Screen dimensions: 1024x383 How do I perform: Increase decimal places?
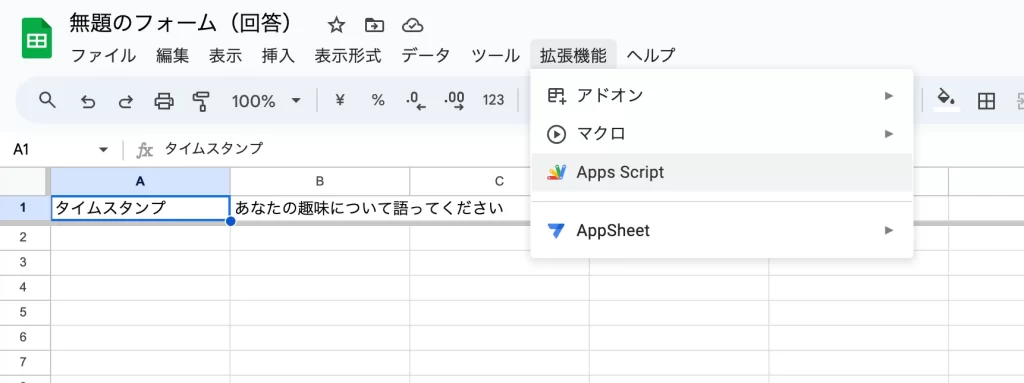pyautogui.click(x=454, y=101)
